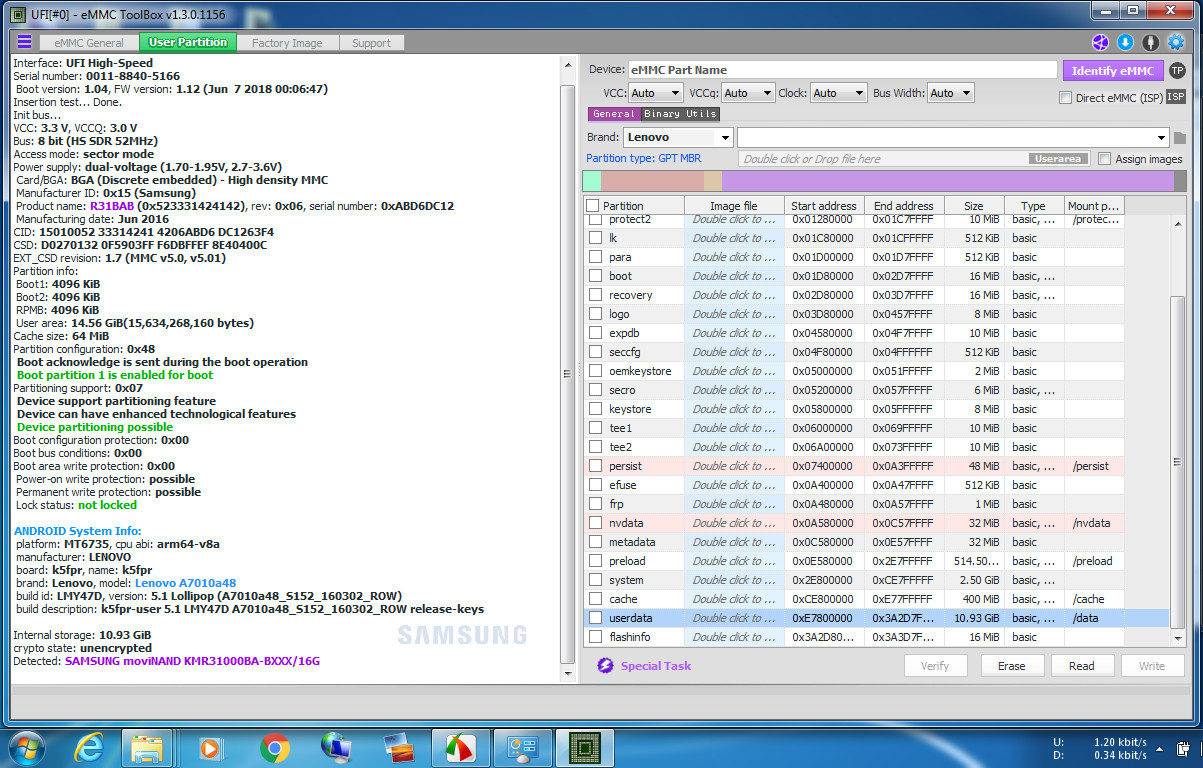Viewport: 1203px width, 768px height.
Task: Click the Userarea label button
Action: 1058,159
